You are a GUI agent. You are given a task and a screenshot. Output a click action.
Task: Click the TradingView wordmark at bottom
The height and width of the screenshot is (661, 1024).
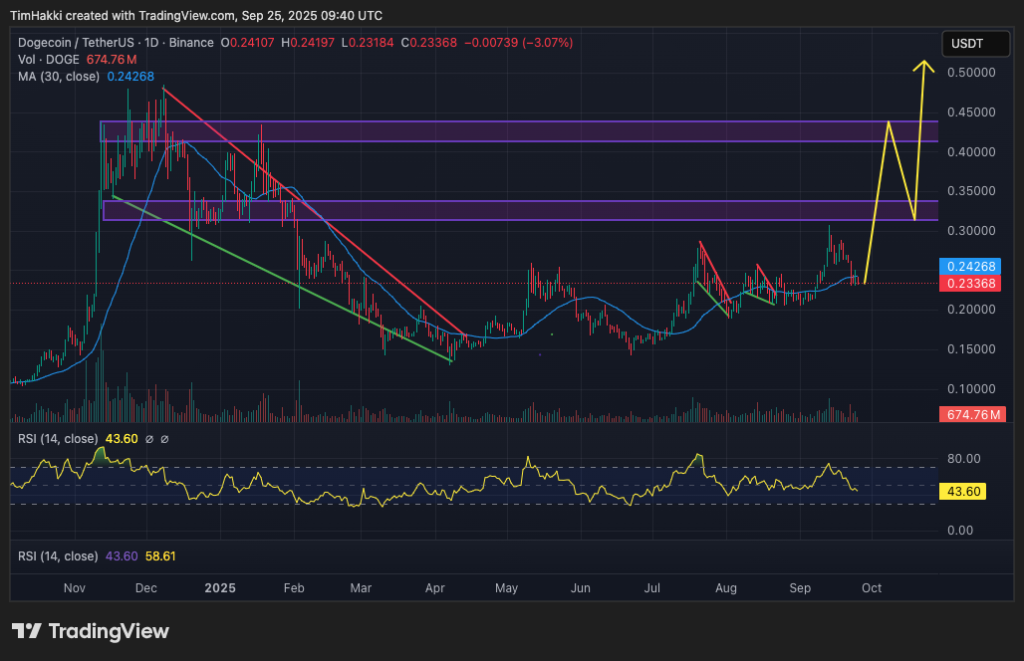coord(108,631)
